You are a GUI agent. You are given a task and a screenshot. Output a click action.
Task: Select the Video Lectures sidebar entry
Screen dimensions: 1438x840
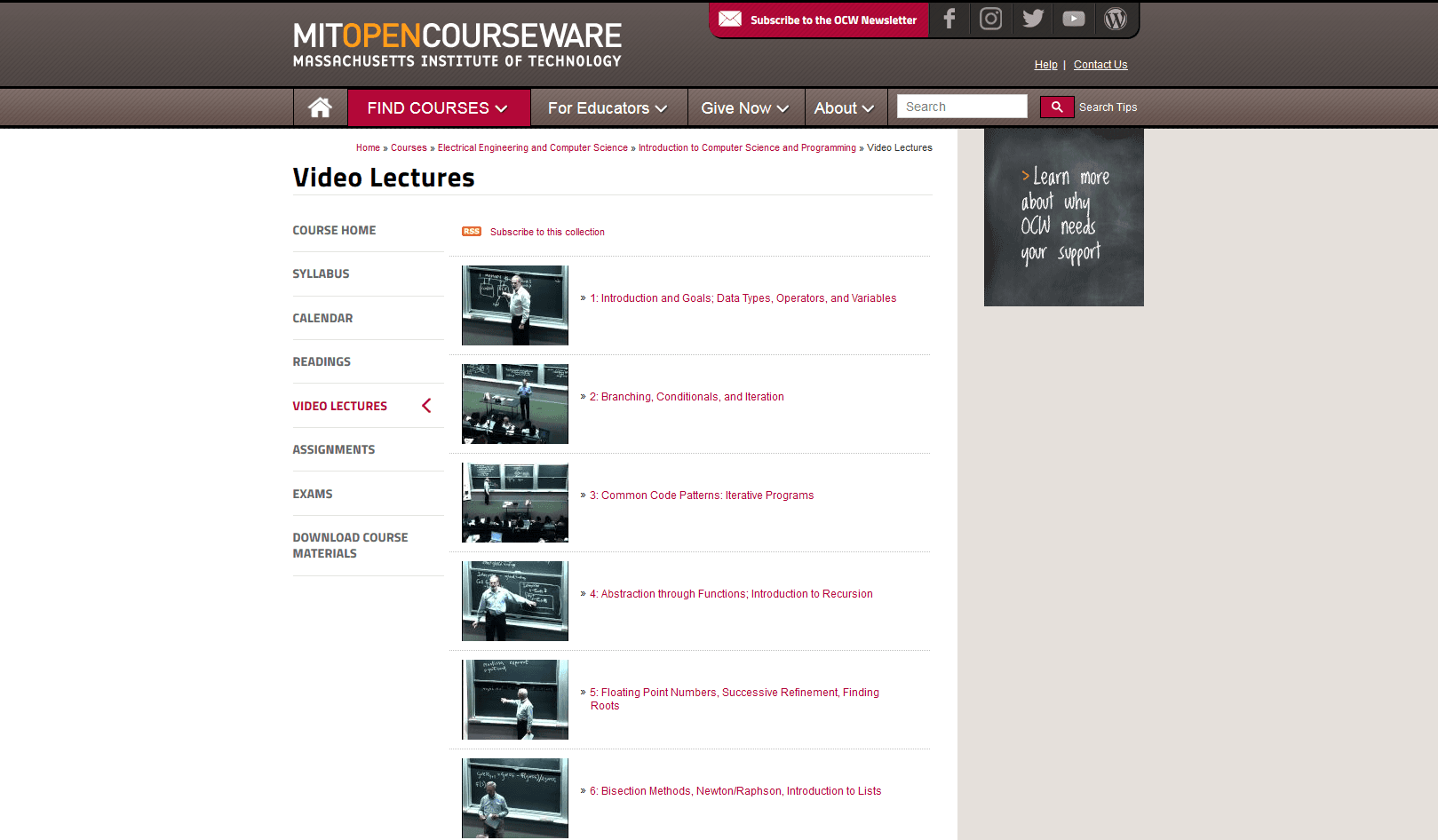tap(340, 406)
